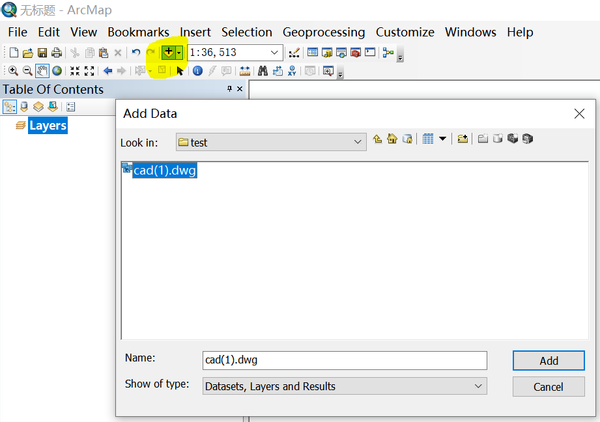Click the Full Extent globe icon
Viewport: 600px width, 422px height.
(57, 71)
